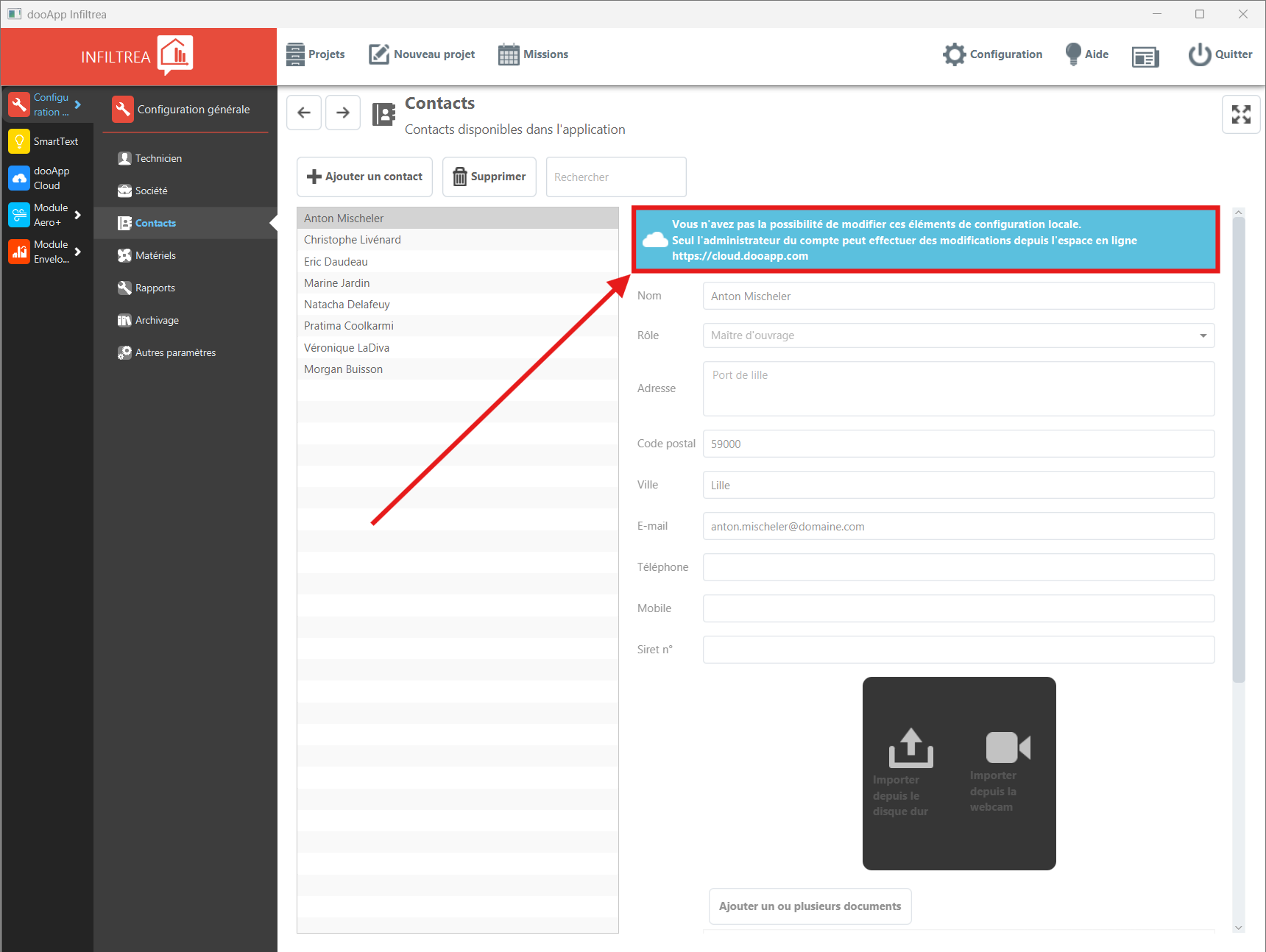The width and height of the screenshot is (1266, 952).
Task: Click the cloud.dooapp.com notice link
Action: pyautogui.click(x=740, y=256)
